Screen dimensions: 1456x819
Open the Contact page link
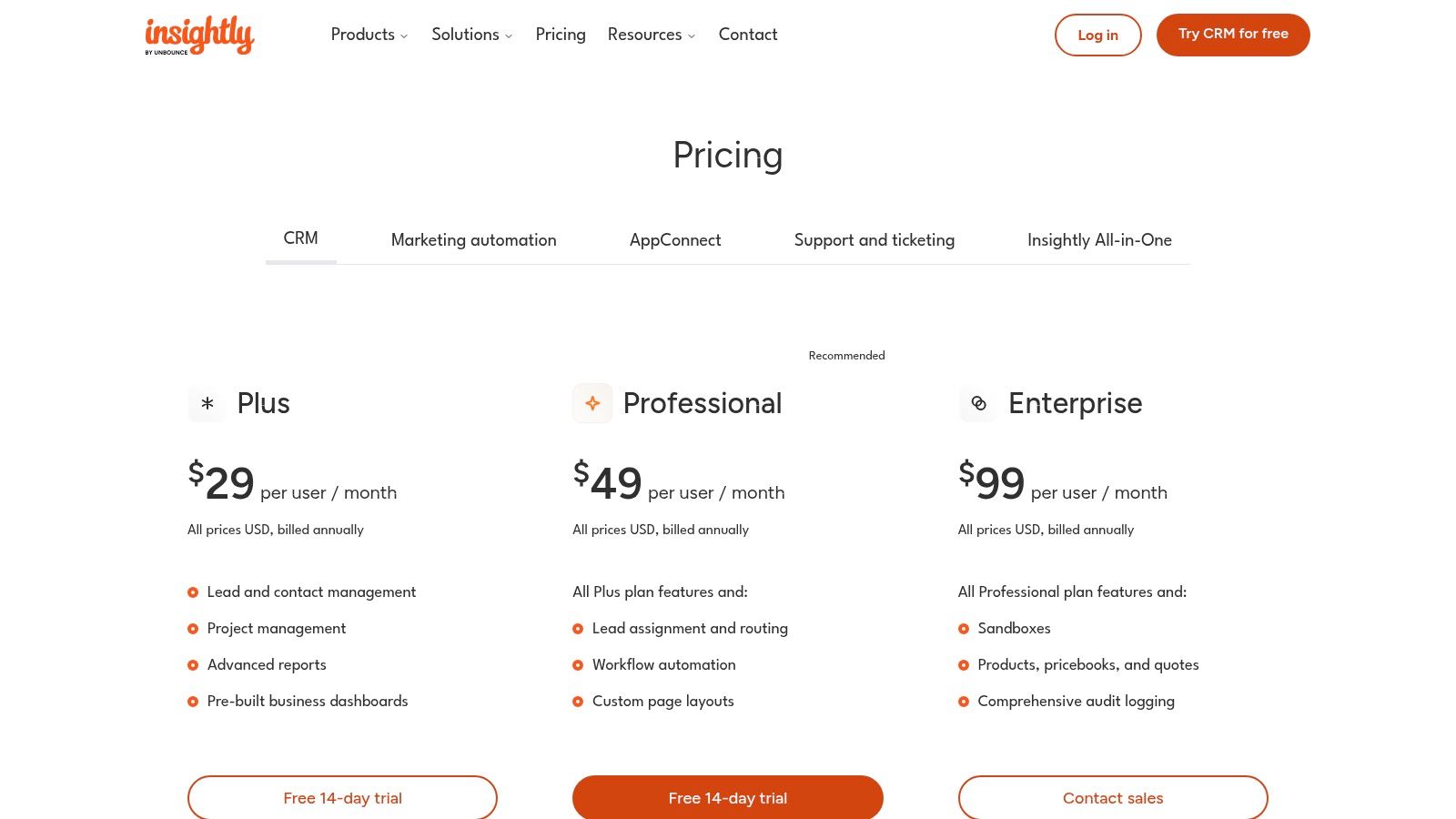tap(748, 35)
